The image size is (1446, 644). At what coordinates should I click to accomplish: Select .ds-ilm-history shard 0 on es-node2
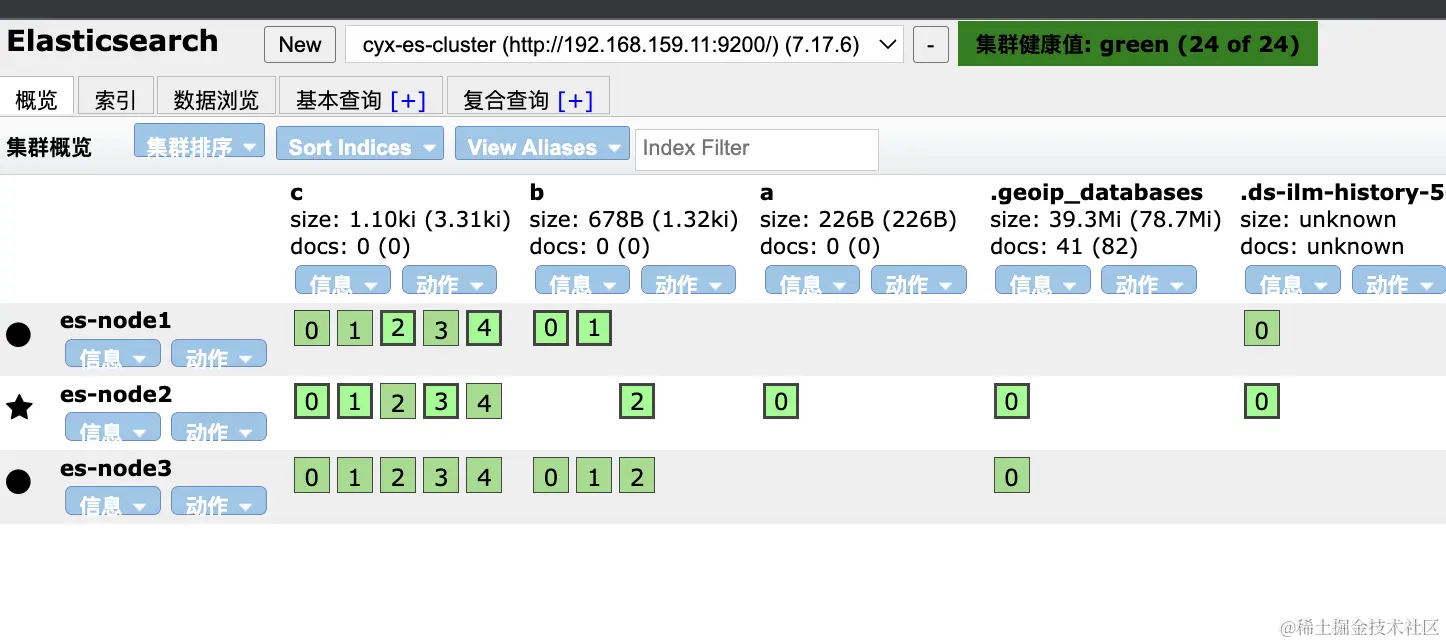click(x=1262, y=402)
